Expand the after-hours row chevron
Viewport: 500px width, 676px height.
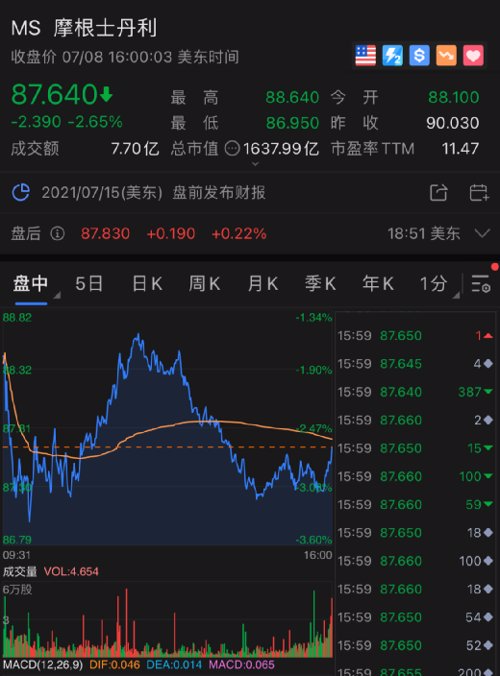point(482,234)
